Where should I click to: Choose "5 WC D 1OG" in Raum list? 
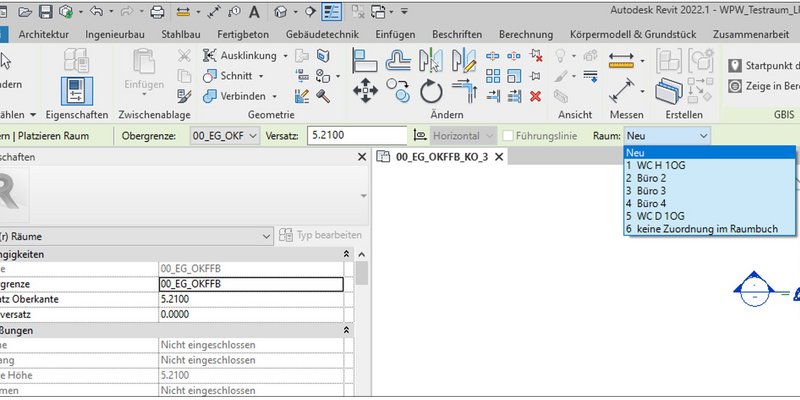click(x=709, y=216)
